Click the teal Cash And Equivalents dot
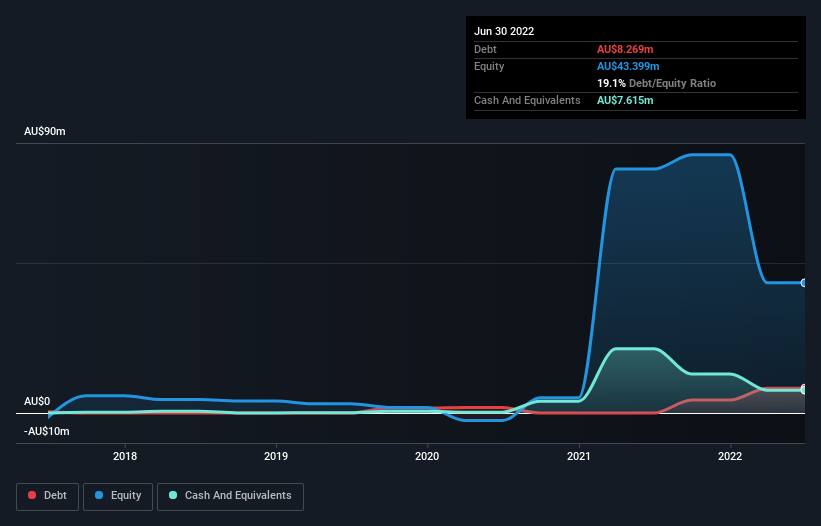This screenshot has width=821, height=526. click(173, 495)
